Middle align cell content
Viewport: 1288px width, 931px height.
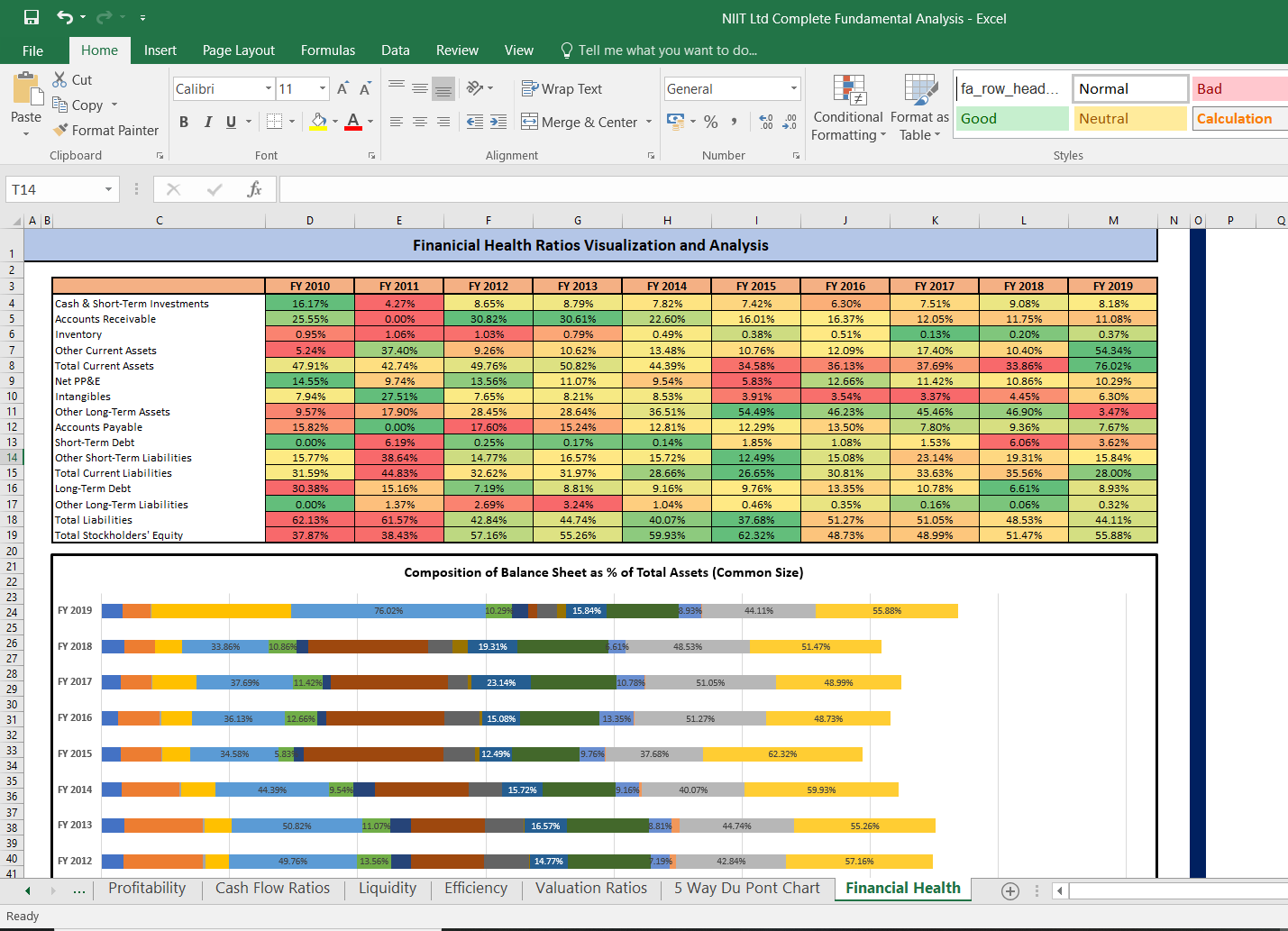(x=420, y=87)
